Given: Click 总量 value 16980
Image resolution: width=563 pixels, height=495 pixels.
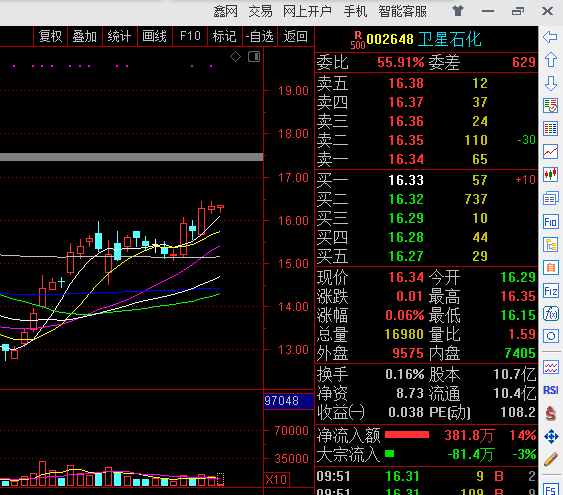Looking at the screenshot, I should coord(404,335).
